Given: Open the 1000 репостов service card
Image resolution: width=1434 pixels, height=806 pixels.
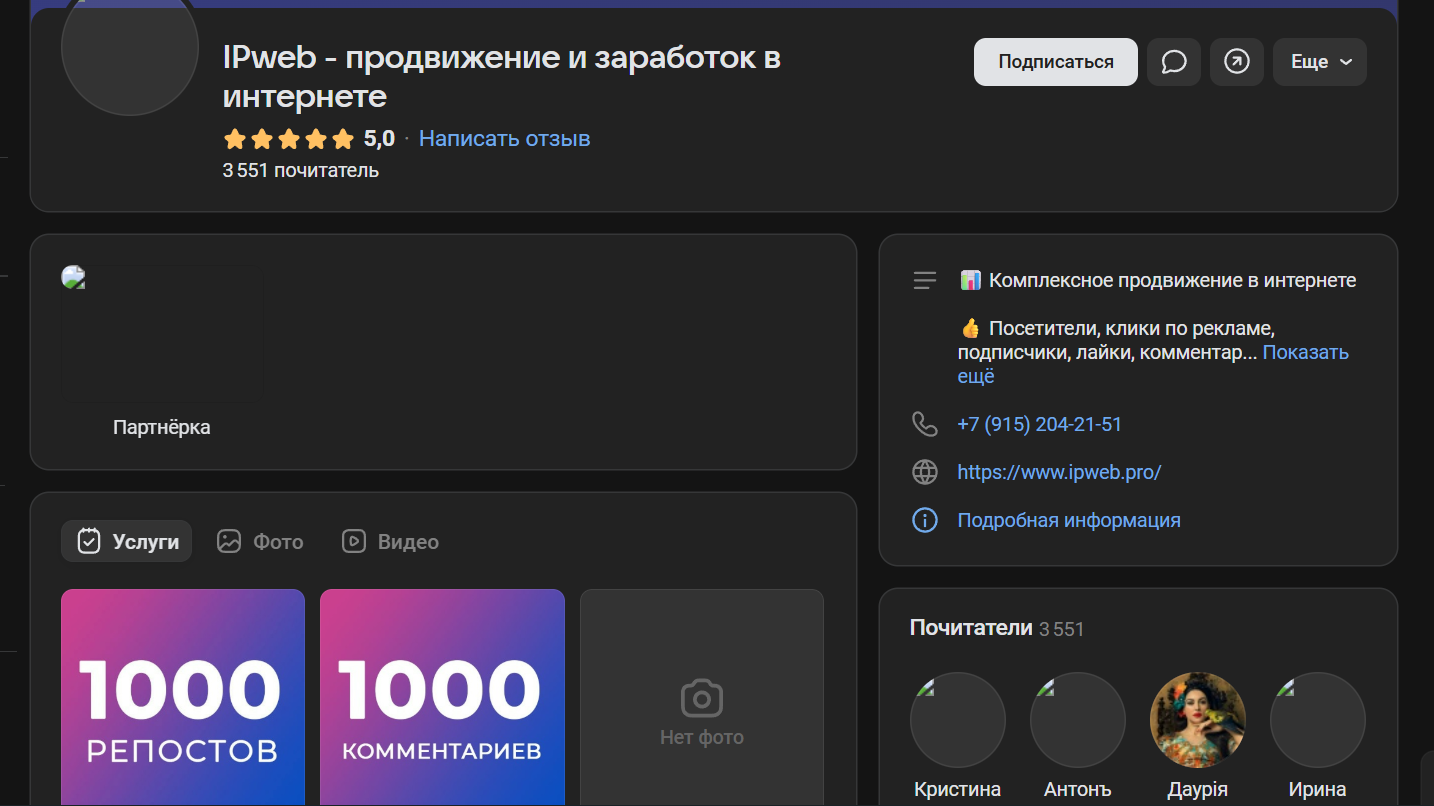Looking at the screenshot, I should click(x=183, y=697).
